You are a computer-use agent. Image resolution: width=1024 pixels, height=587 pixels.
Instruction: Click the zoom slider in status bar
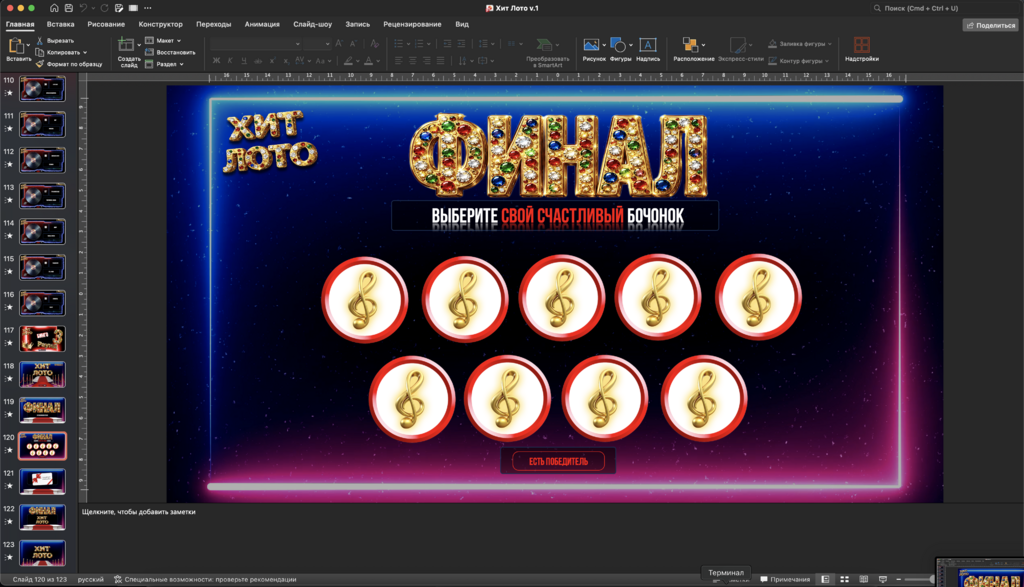point(918,579)
